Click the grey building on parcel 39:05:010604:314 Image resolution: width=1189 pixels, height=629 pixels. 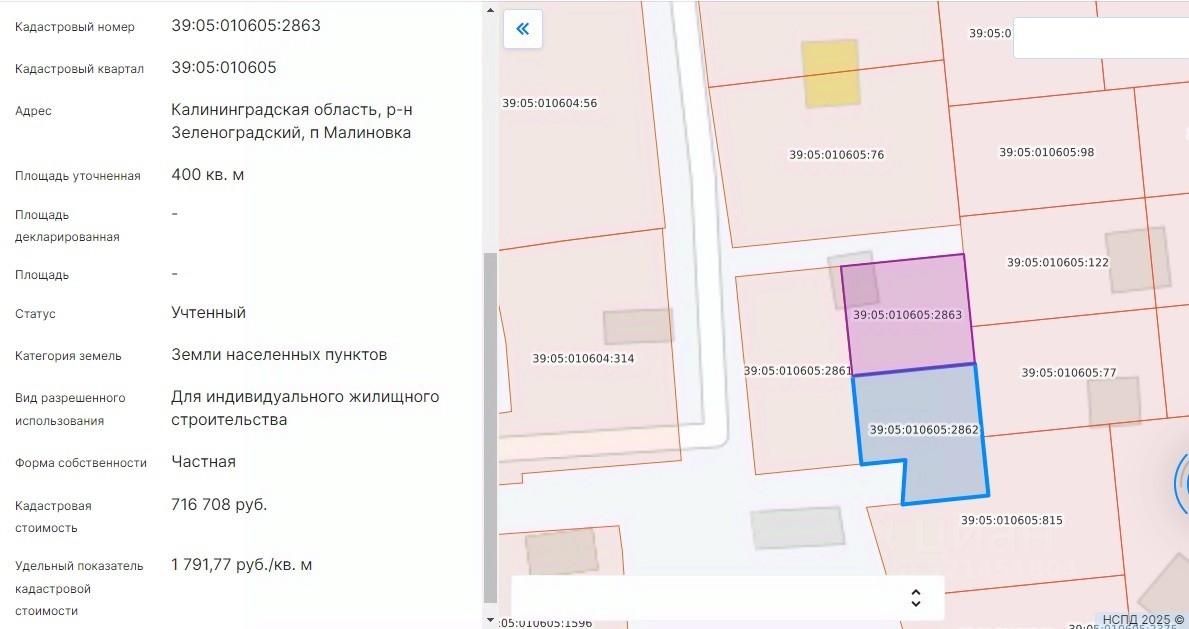coord(638,326)
